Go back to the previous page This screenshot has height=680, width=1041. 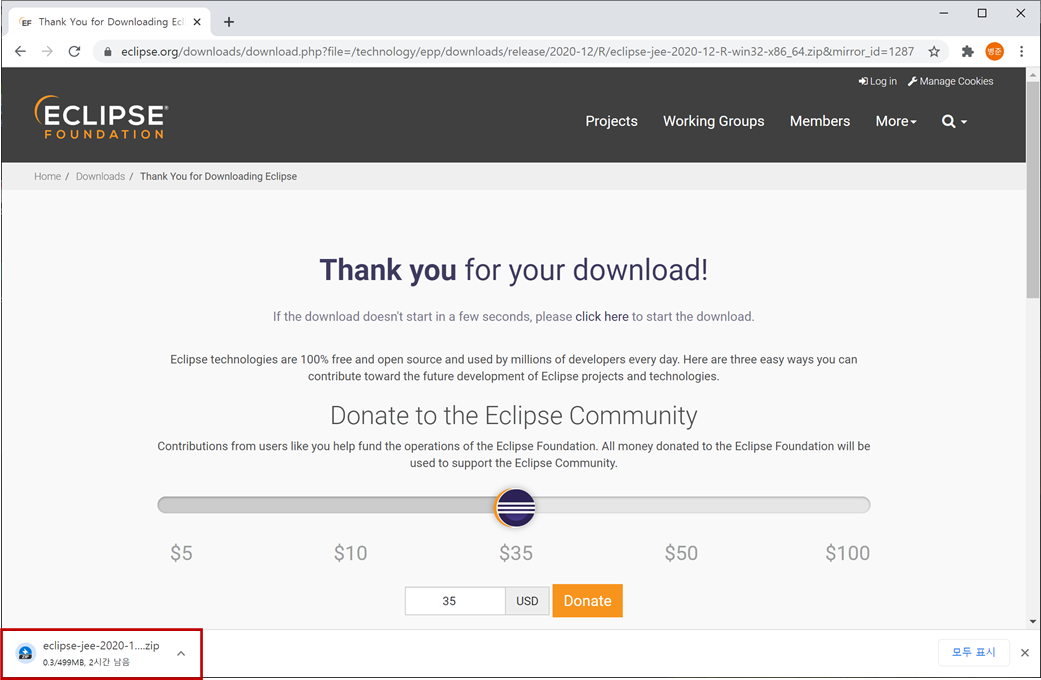(x=20, y=52)
